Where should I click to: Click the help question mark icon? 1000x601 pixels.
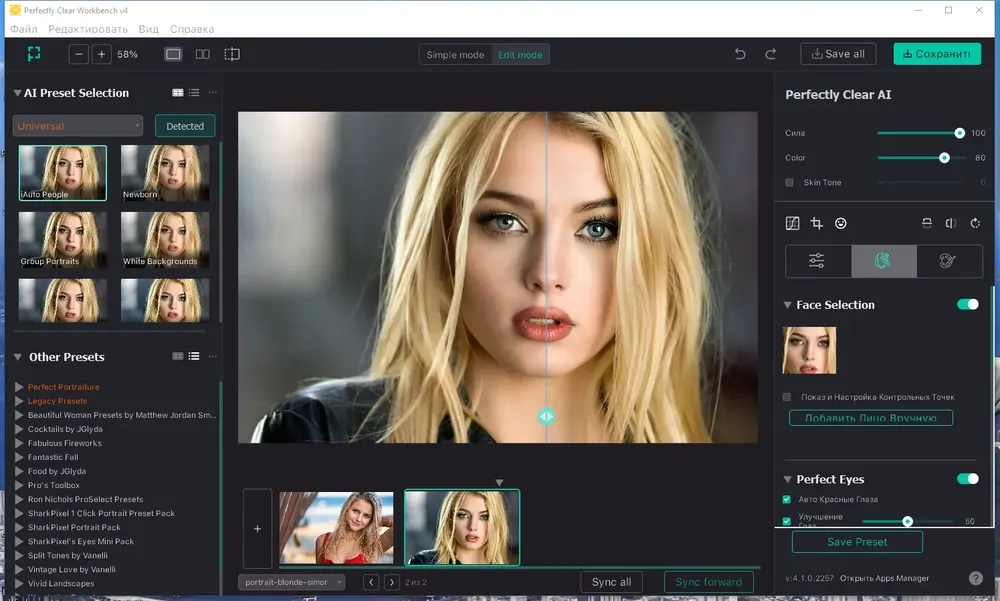pos(976,578)
